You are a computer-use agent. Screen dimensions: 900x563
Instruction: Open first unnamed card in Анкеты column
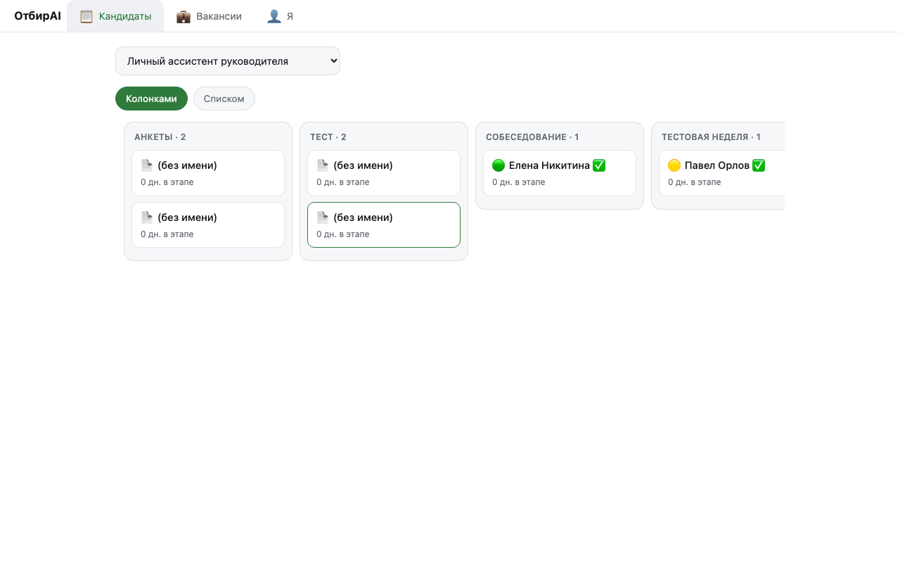(208, 173)
